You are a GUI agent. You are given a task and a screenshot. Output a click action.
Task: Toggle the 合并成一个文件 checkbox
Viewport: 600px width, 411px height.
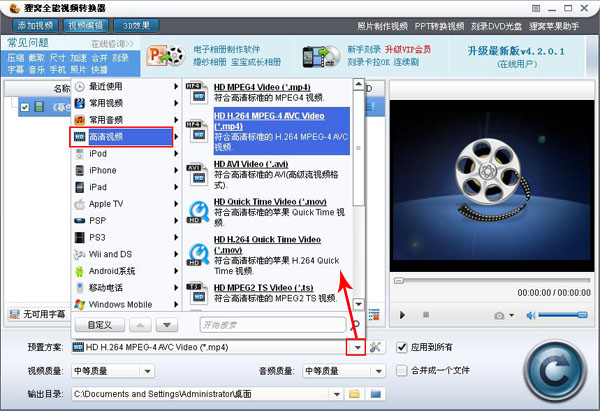[x=401, y=370]
